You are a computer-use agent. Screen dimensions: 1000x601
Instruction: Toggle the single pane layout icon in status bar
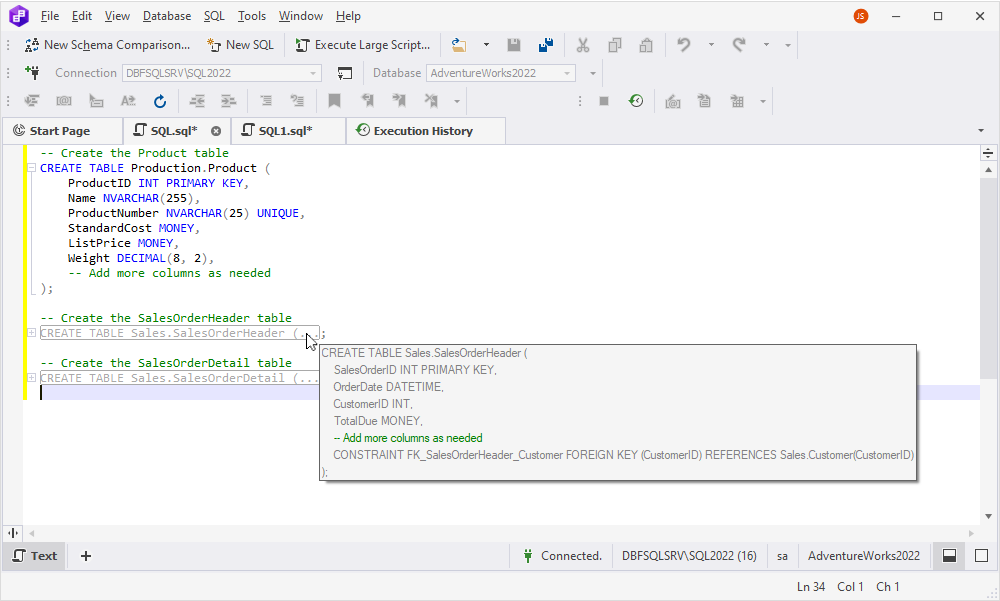click(982, 556)
